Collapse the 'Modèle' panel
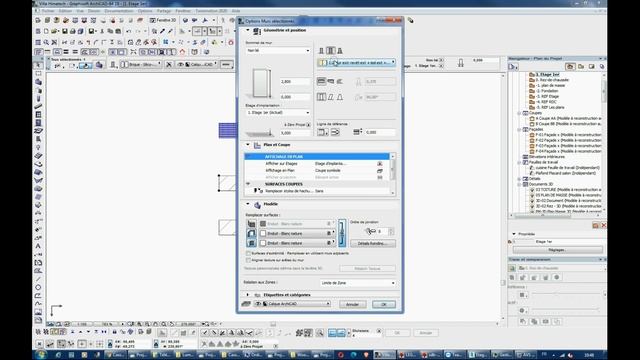 coord(247,204)
